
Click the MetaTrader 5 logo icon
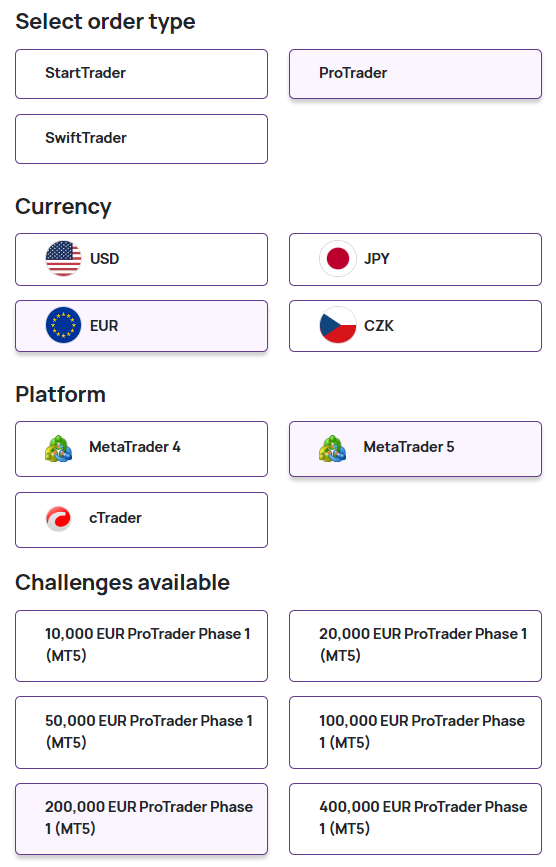[x=333, y=448]
